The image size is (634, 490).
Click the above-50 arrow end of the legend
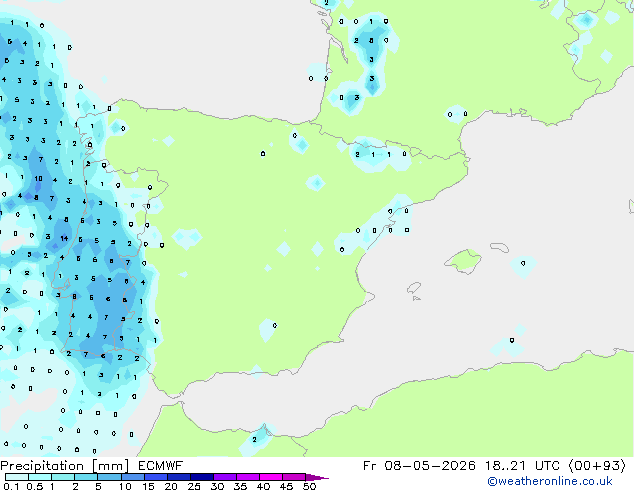click(317, 477)
